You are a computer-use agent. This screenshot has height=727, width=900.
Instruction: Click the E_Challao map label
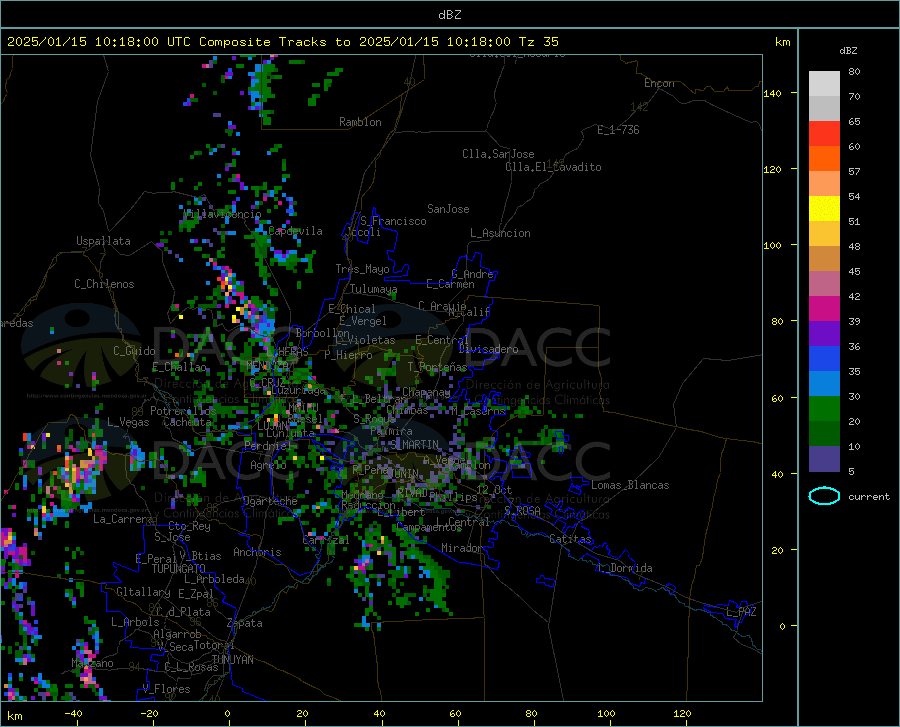[179, 367]
